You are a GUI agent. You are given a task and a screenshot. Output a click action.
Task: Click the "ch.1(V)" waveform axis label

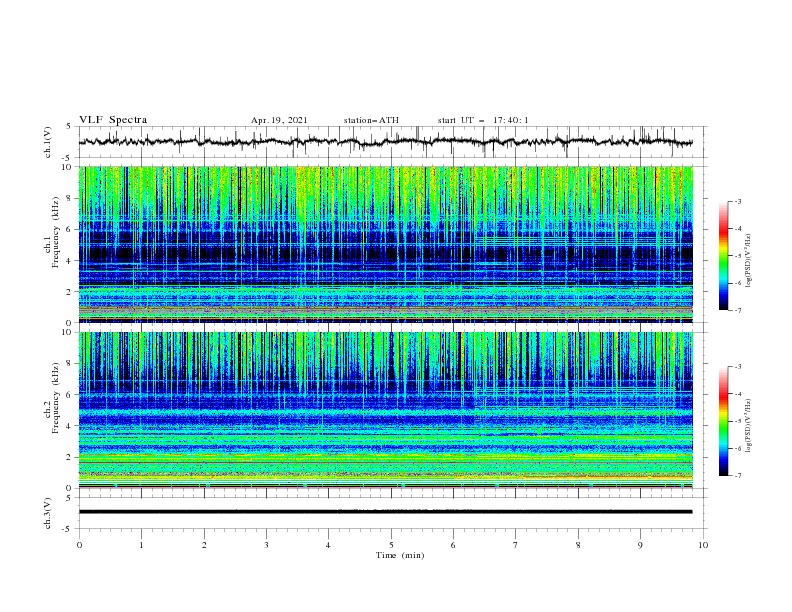(47, 142)
